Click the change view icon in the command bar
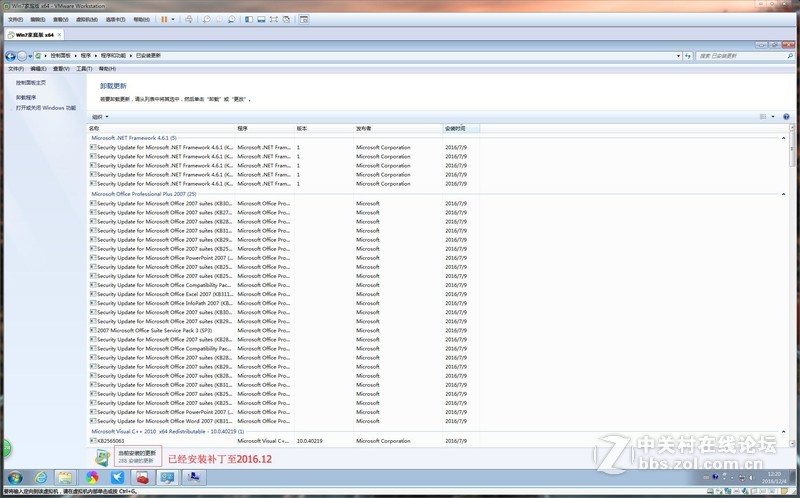Screen dimensions: 800x498 pyautogui.click(x=763, y=117)
